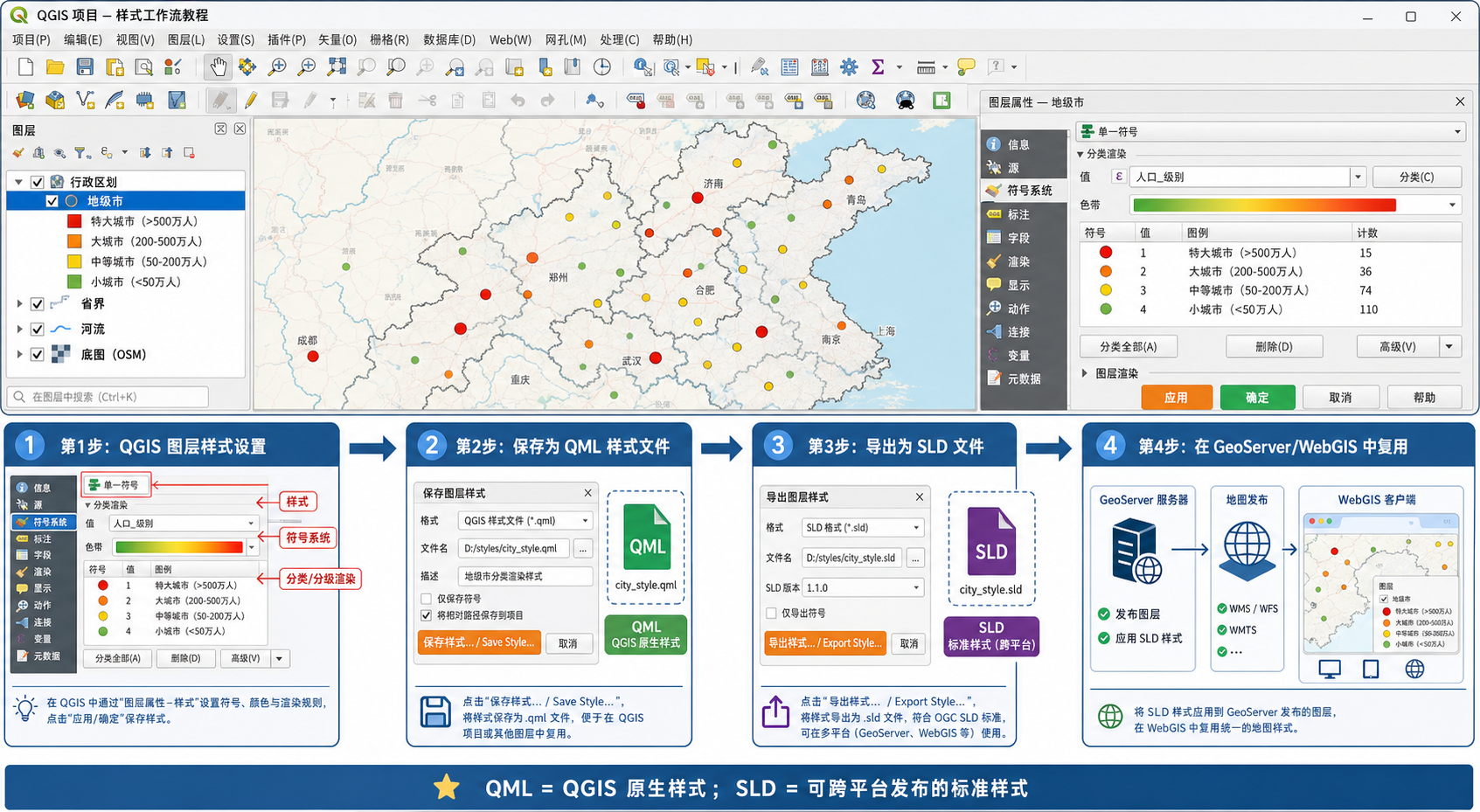Click the 文件名 field with city_style.qml path
The height and width of the screenshot is (812, 1480).
[513, 548]
